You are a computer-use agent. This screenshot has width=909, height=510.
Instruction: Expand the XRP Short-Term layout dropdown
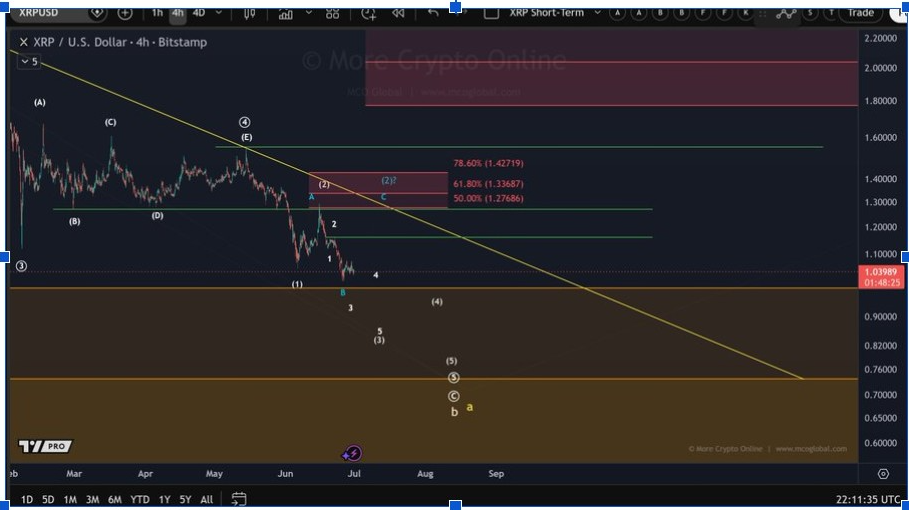tap(598, 13)
